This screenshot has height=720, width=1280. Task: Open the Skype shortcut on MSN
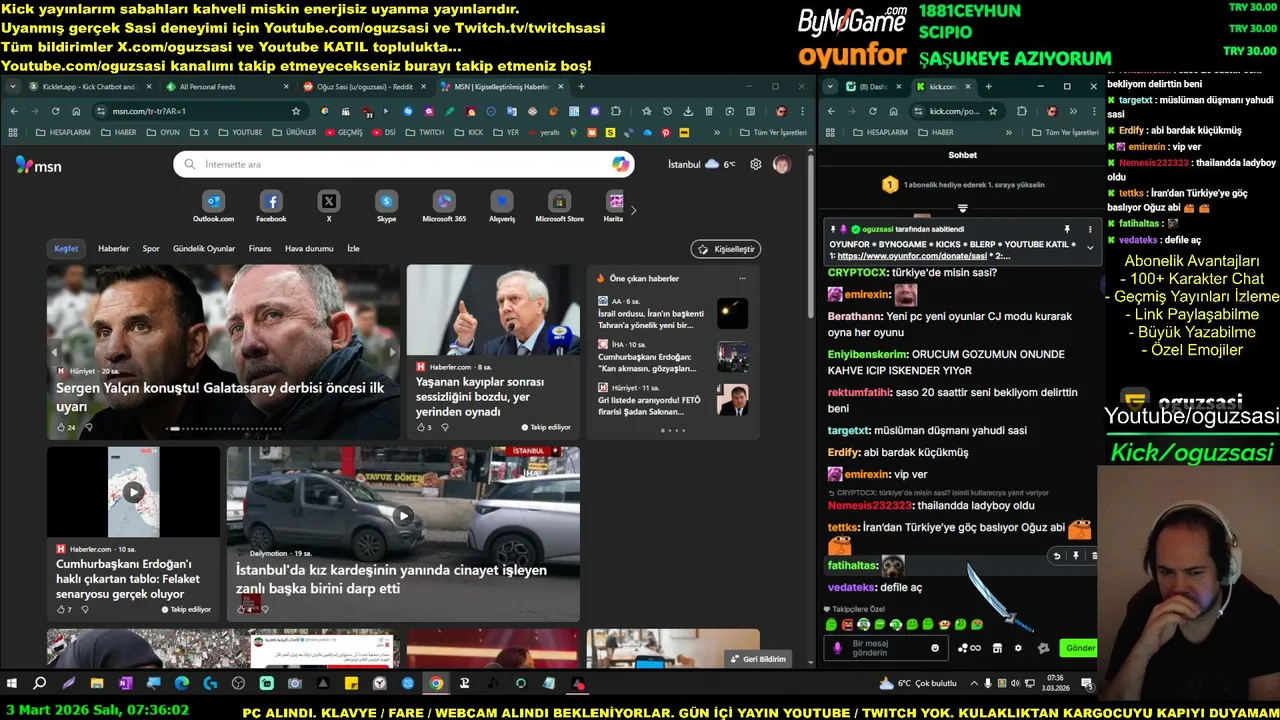pyautogui.click(x=386, y=207)
